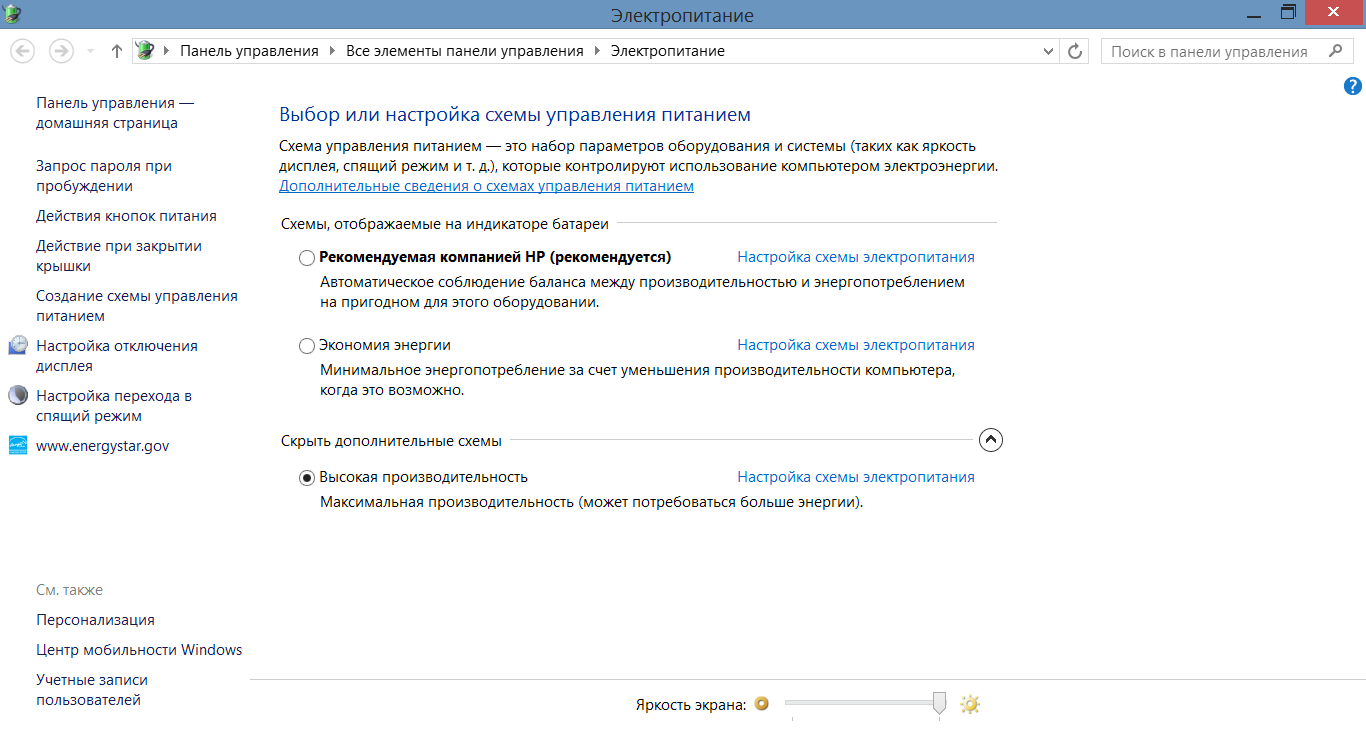The height and width of the screenshot is (734, 1366).
Task: Click the display-off clock icon in sidebar
Action: 18,346
